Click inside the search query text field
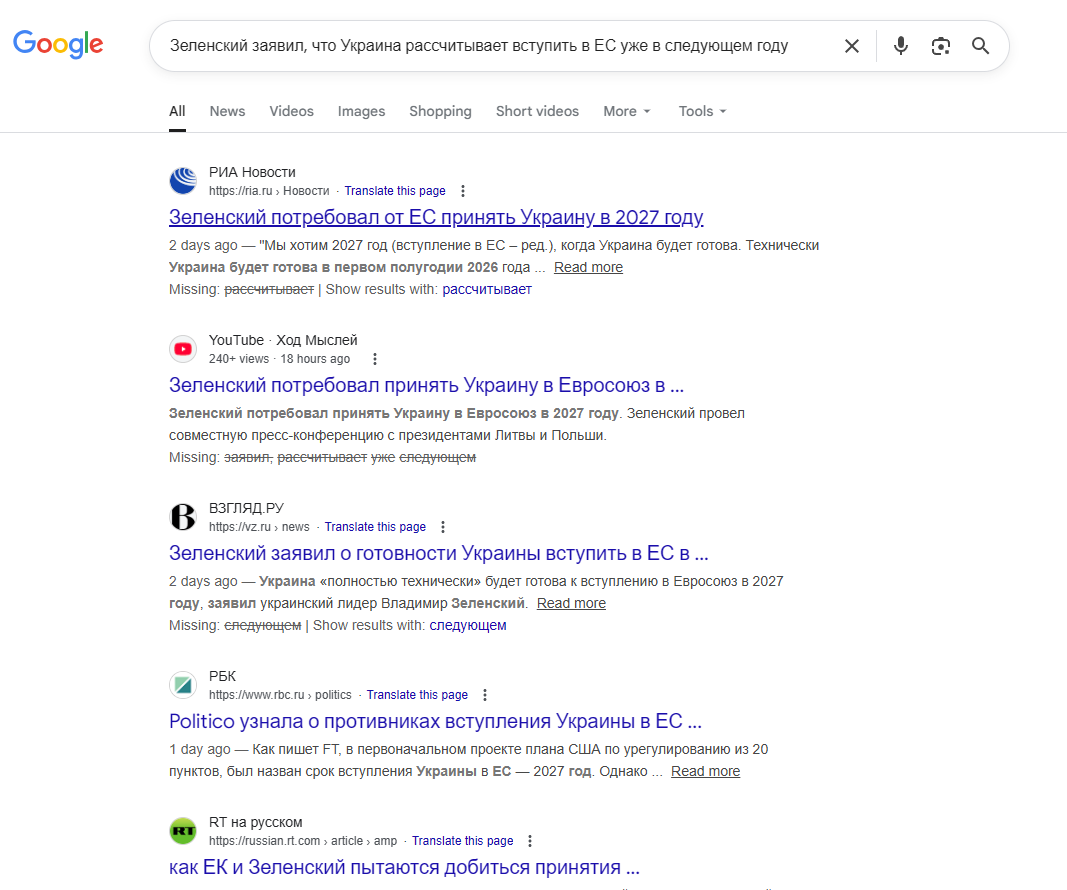The image size is (1067, 890). coord(480,46)
